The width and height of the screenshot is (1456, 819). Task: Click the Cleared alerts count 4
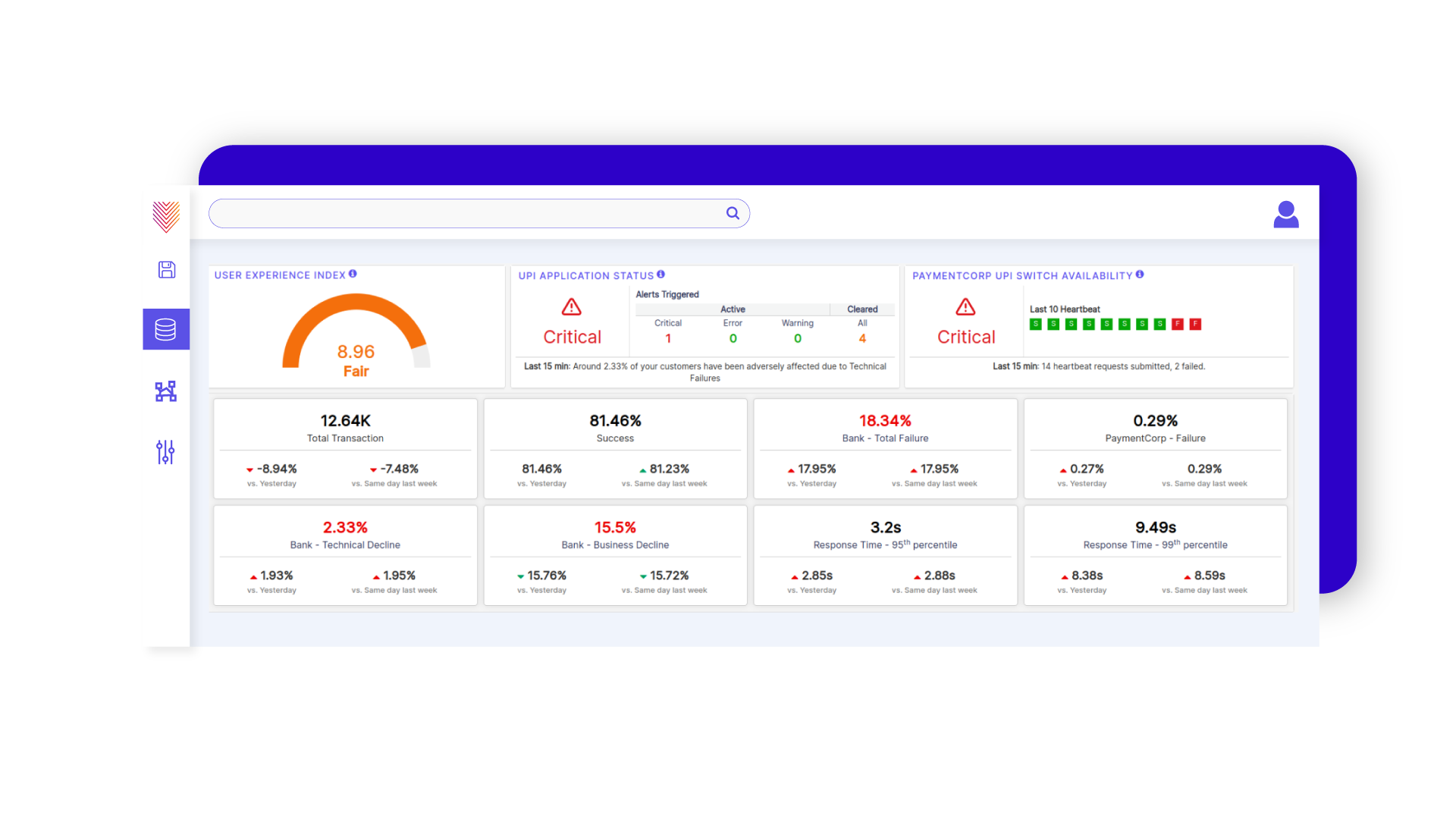[862, 339]
